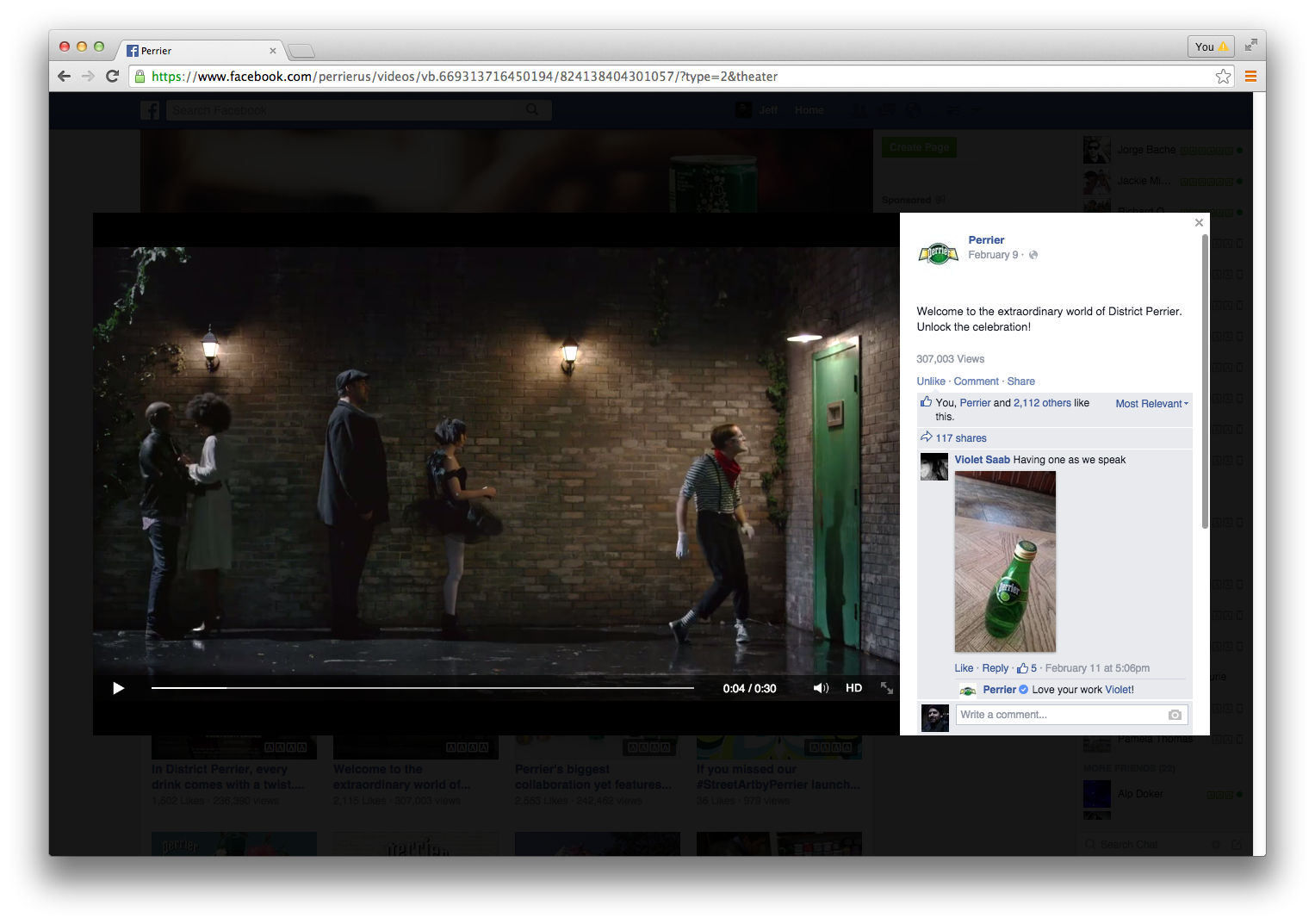This screenshot has height=924, width=1315.
Task: Expand video to fullscreen
Action: [886, 688]
